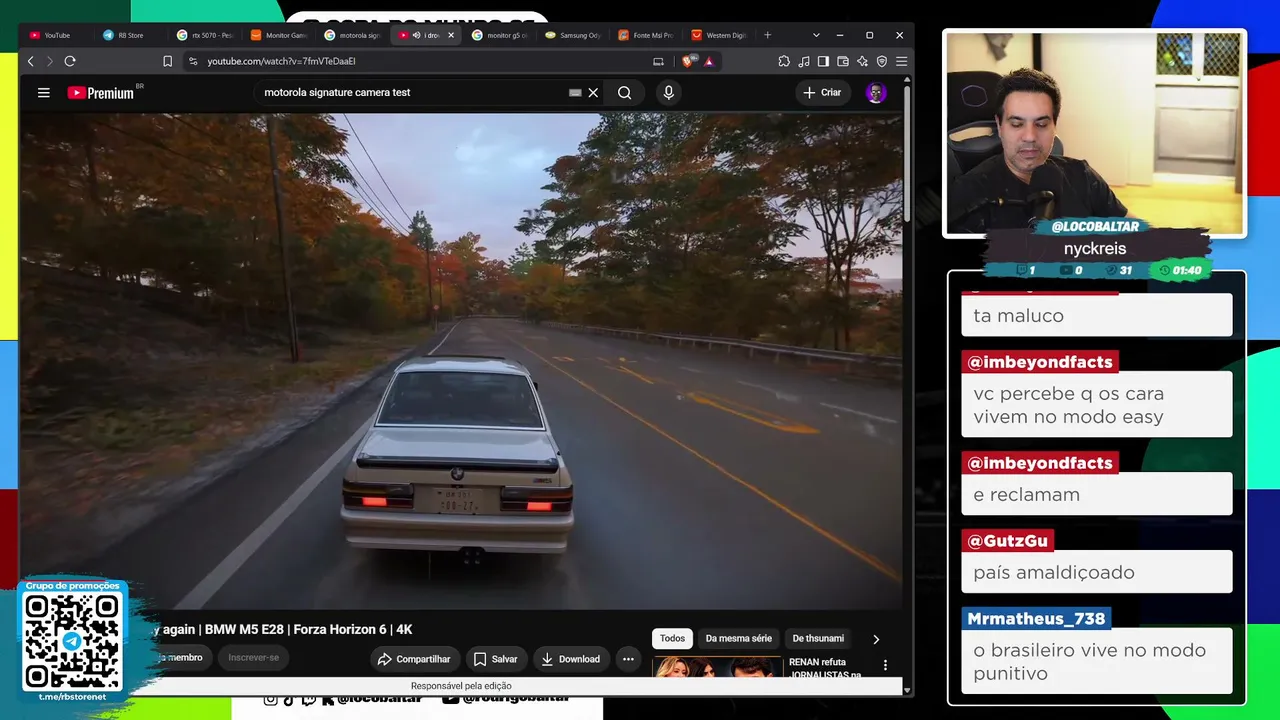Image resolution: width=1280 pixels, height=720 pixels.
Task: Click the Download button
Action: click(571, 659)
